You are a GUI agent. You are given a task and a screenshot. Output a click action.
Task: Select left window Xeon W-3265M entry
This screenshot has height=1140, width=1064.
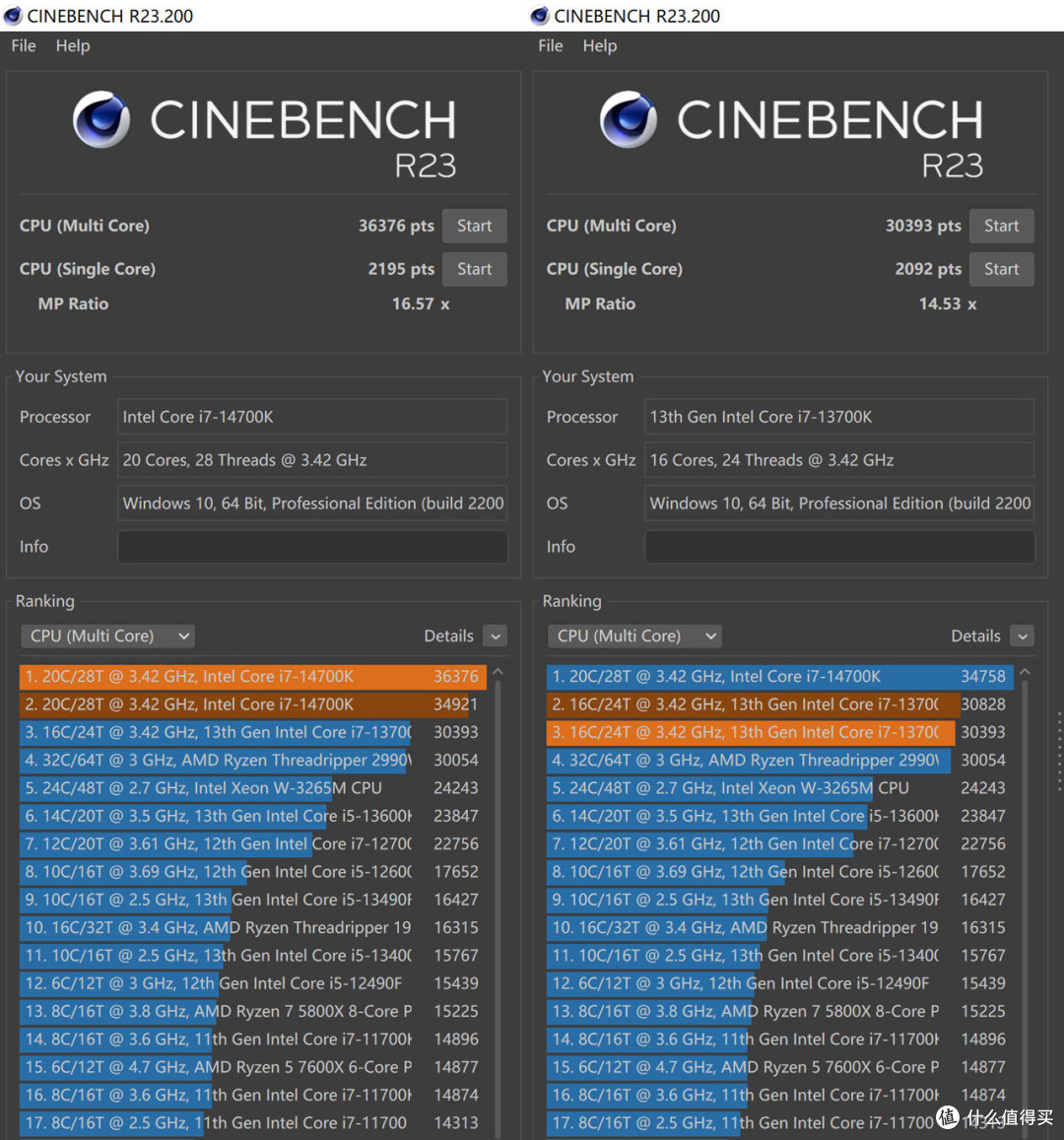coord(252,788)
